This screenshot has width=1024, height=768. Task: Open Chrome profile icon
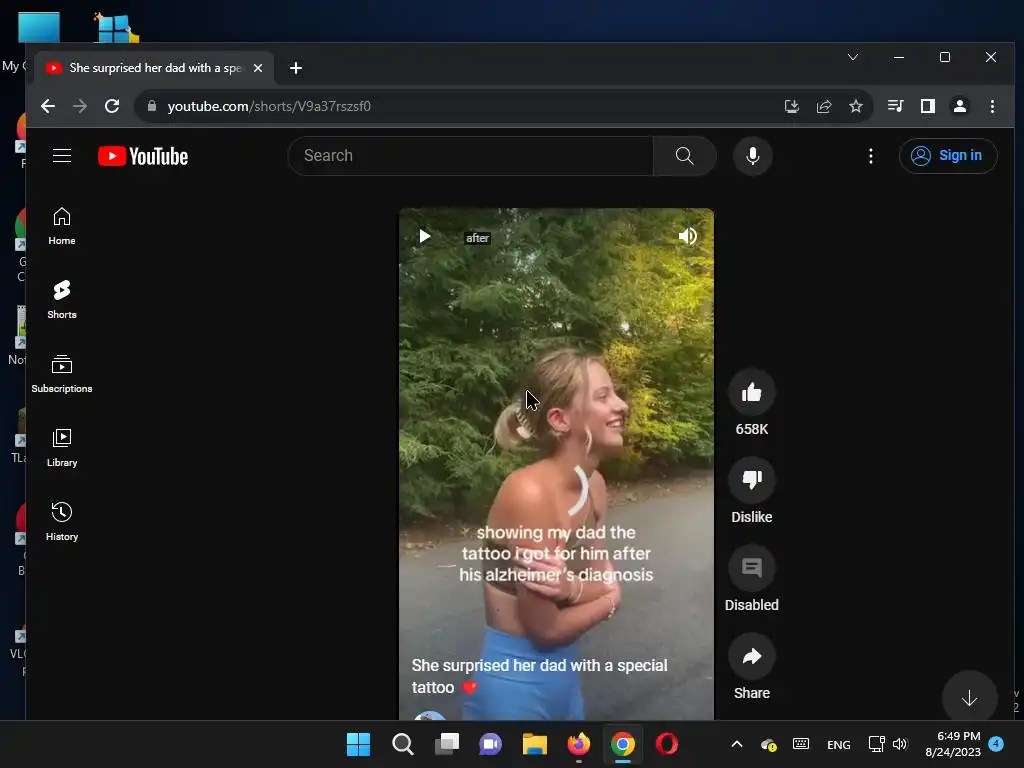[959, 106]
